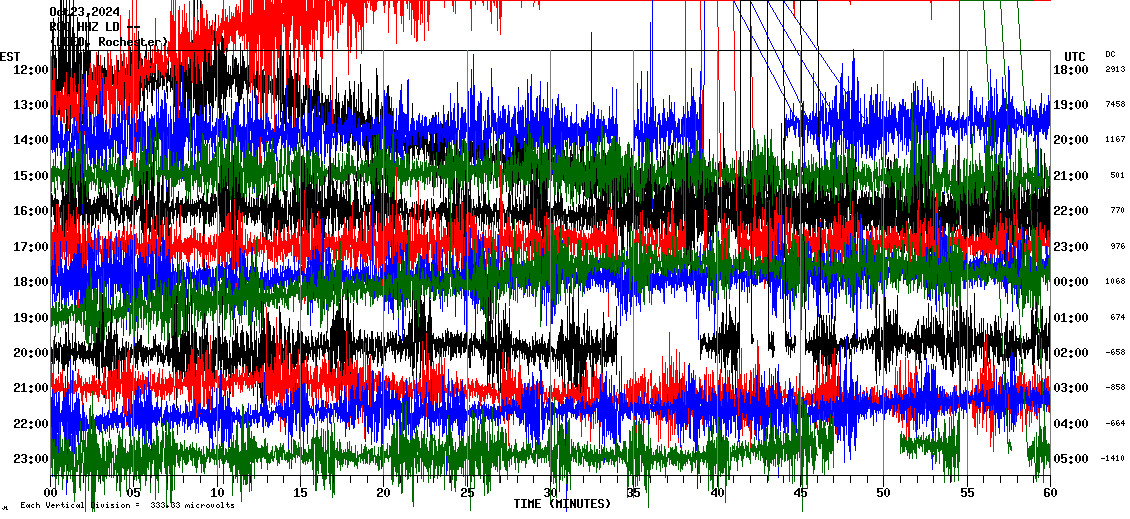The height and width of the screenshot is (519, 1130).
Task: Select the 12:00 EST row label
Action: pyautogui.click(x=32, y=70)
